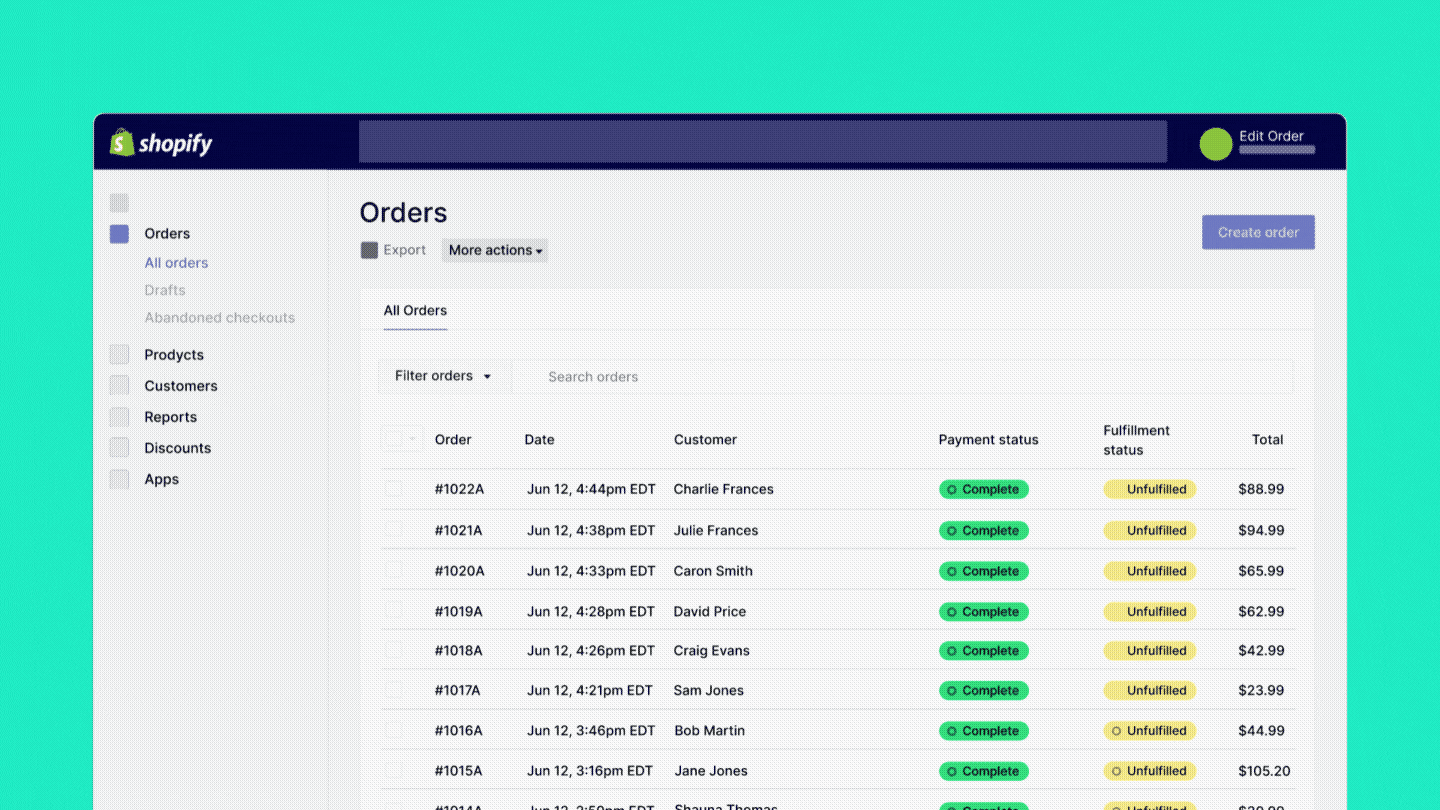The height and width of the screenshot is (810, 1440).
Task: Click the Payment status column header
Action: pyautogui.click(x=989, y=440)
